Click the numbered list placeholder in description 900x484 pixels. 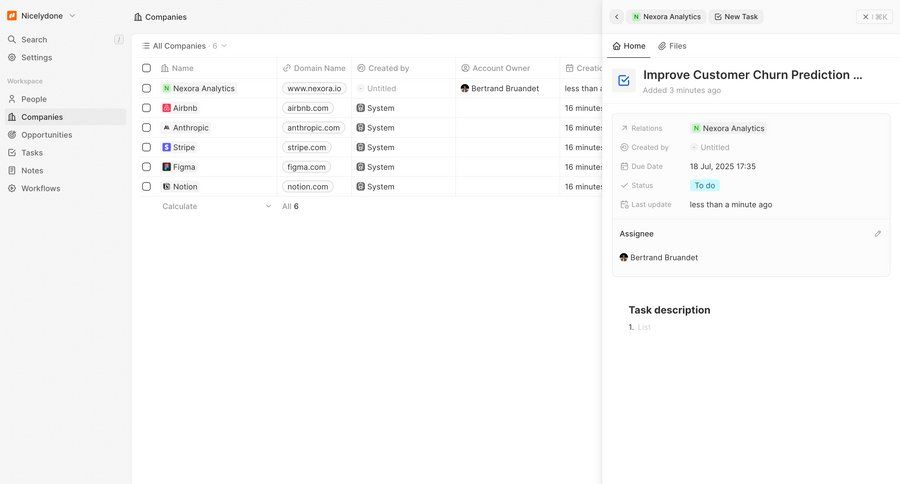[644, 327]
